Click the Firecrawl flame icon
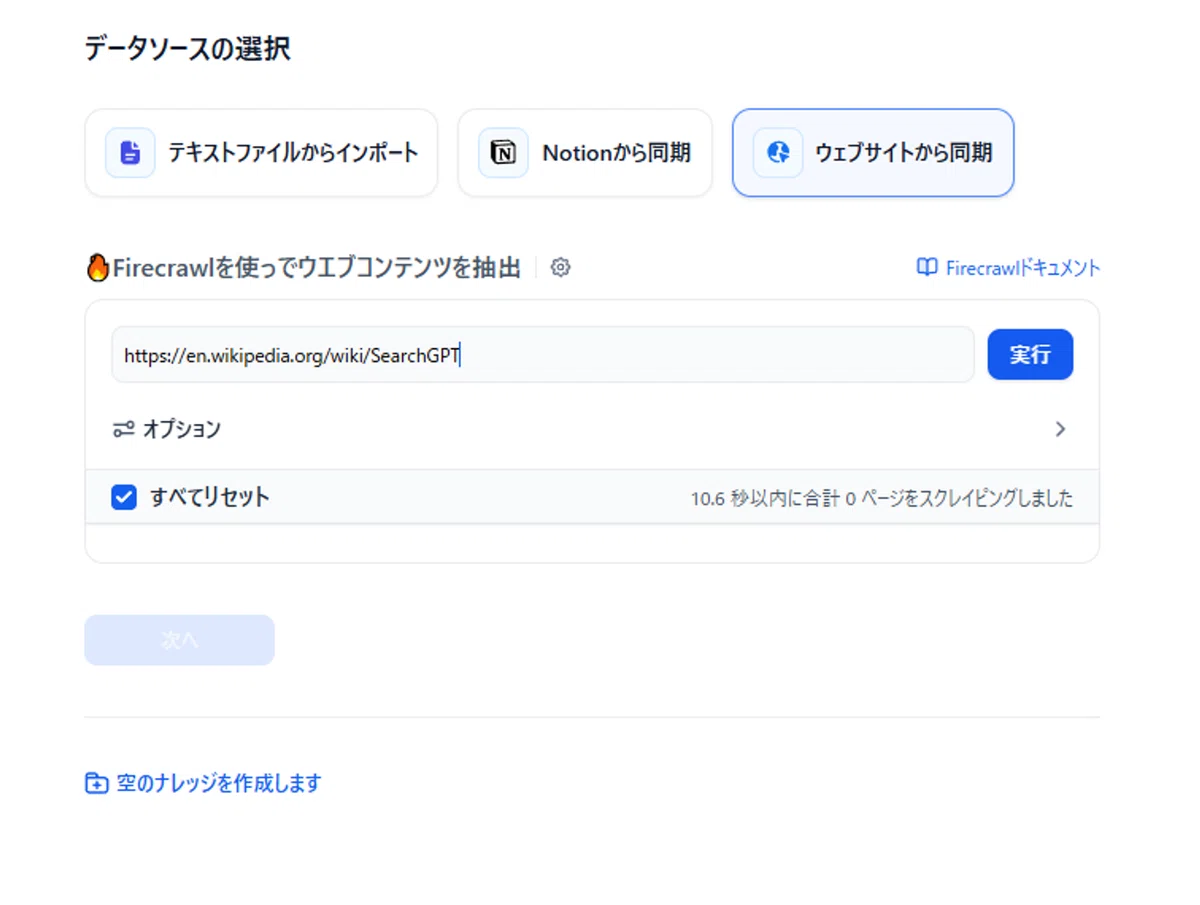The width and height of the screenshot is (1200, 905). [x=97, y=267]
